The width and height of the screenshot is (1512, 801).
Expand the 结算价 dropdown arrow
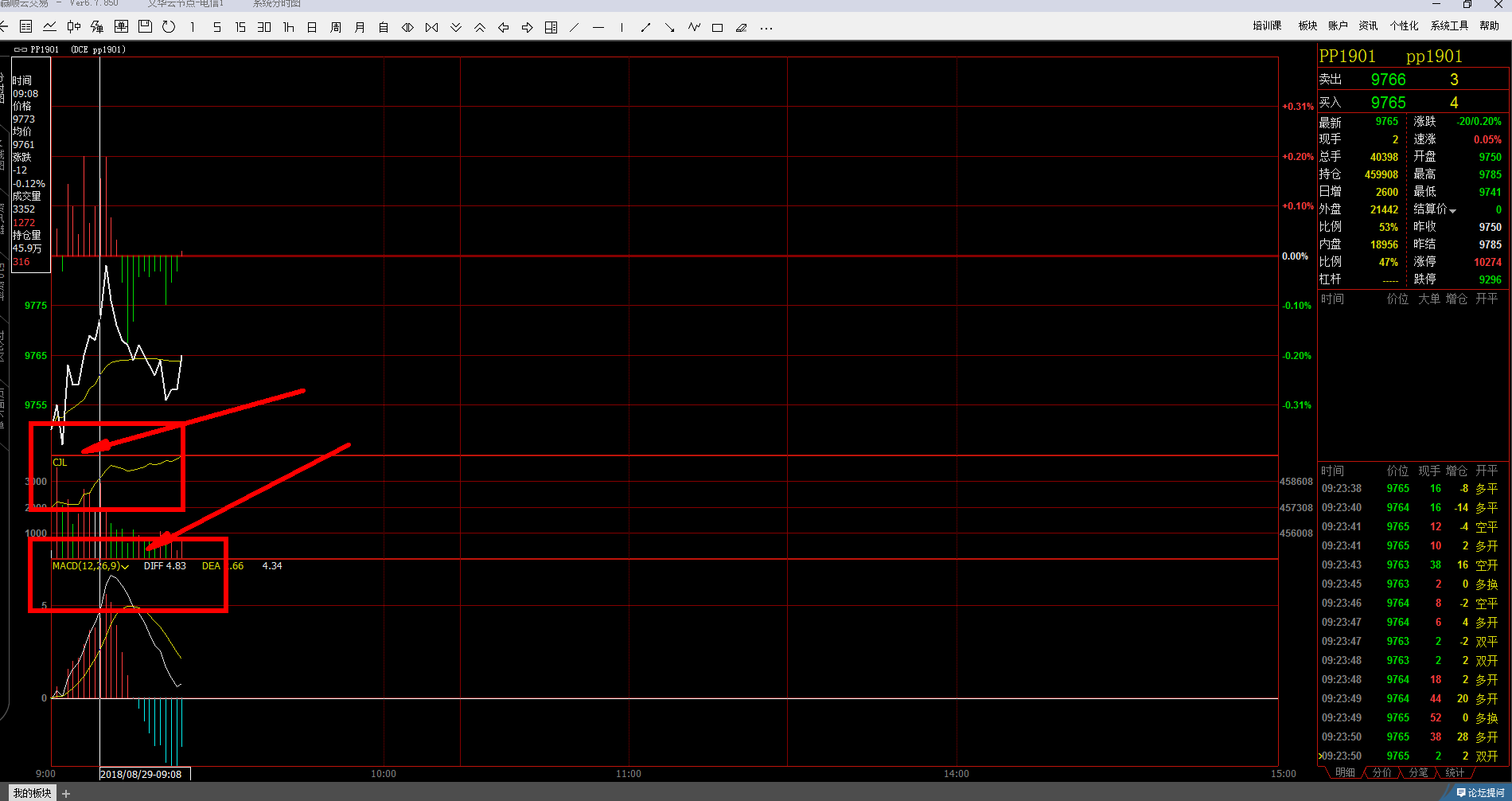point(1452,211)
